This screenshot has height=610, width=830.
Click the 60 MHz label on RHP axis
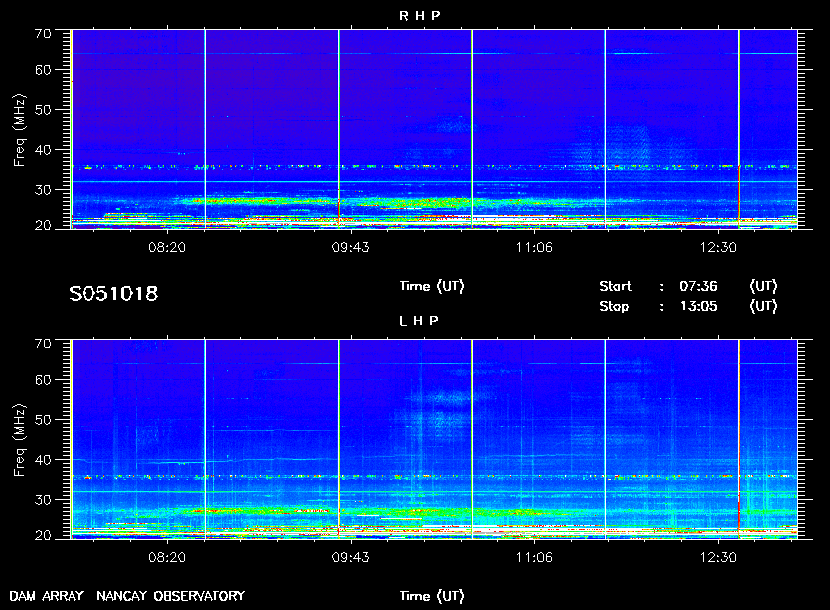pos(43,70)
